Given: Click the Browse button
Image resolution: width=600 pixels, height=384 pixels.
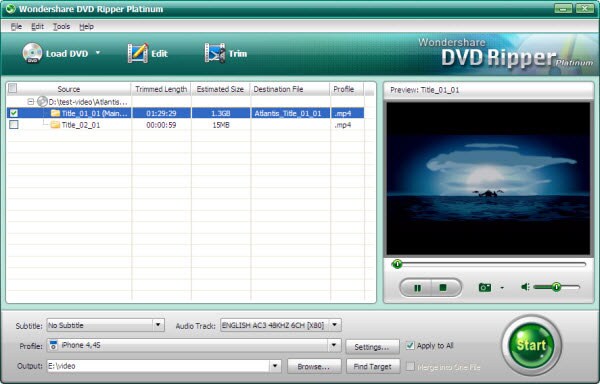Looking at the screenshot, I should click(314, 366).
